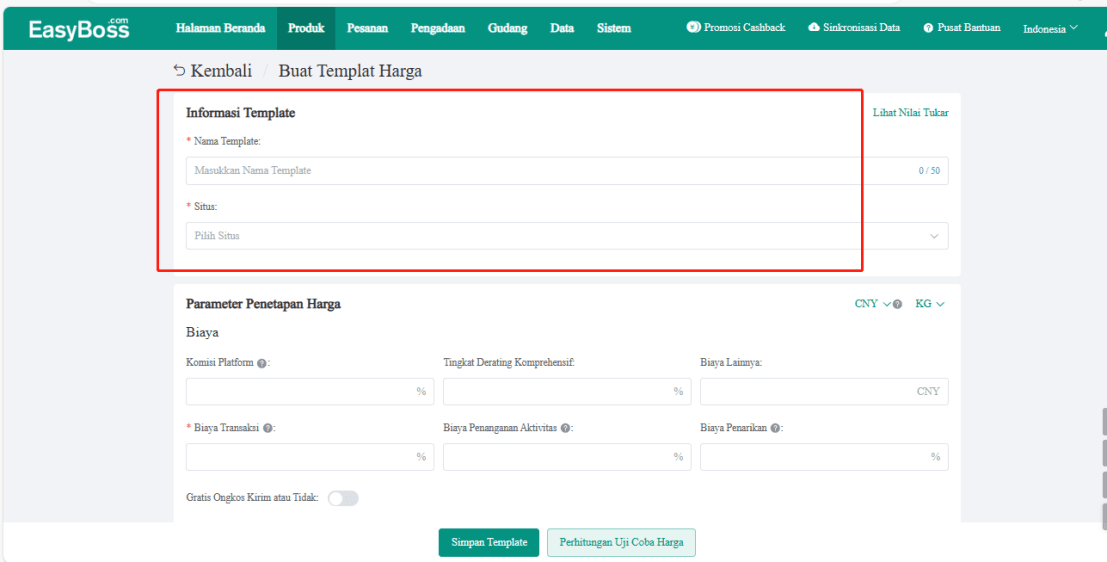Click help icon beside CNY currency
Screen dimensions: 1107x562
[897, 304]
